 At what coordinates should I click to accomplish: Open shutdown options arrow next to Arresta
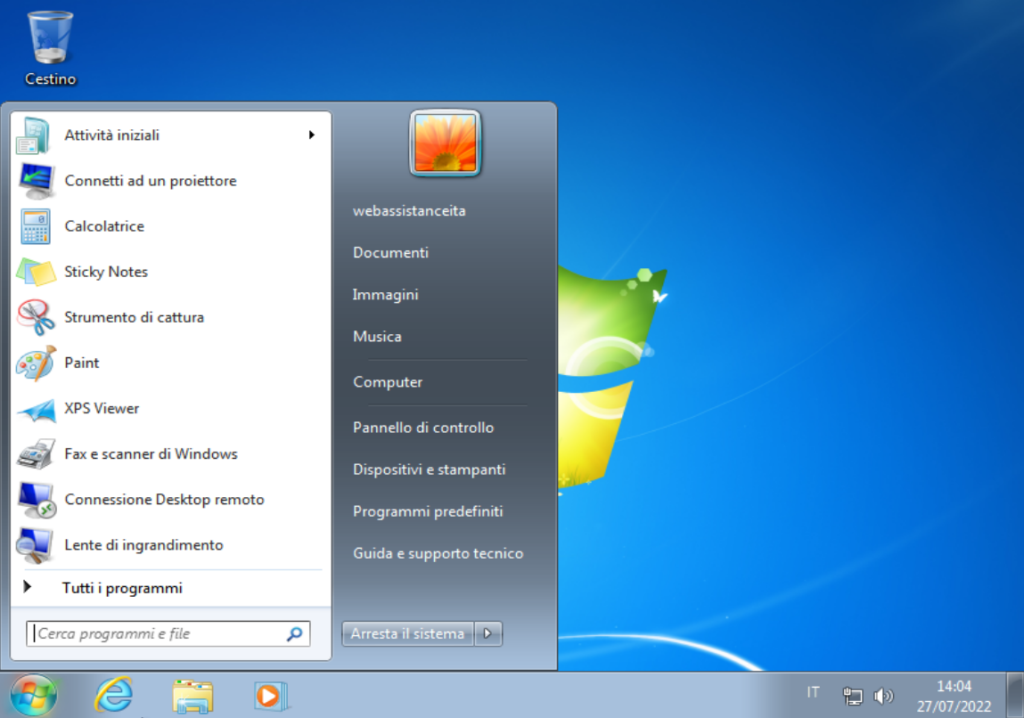(x=488, y=633)
